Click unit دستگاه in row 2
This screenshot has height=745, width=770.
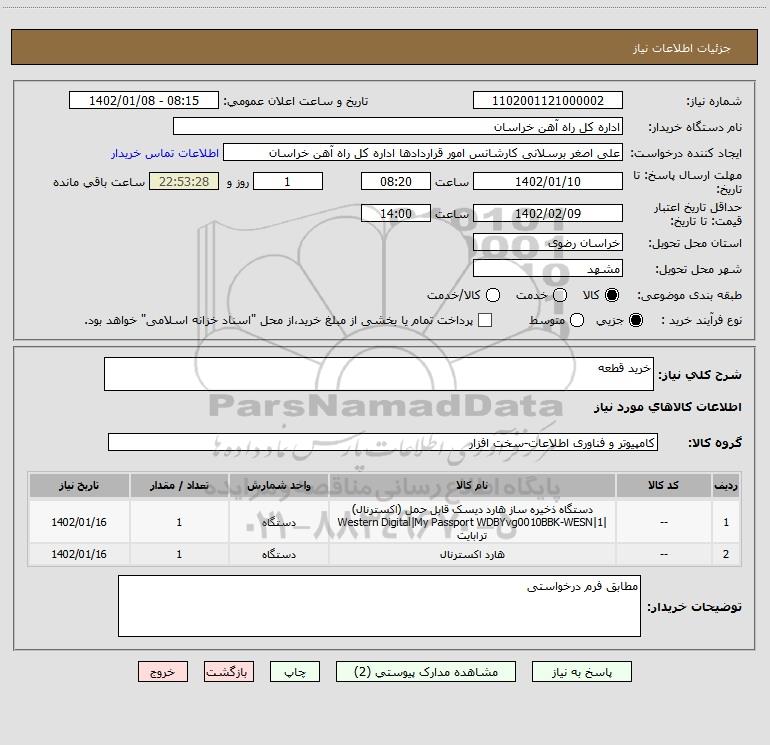pos(278,554)
